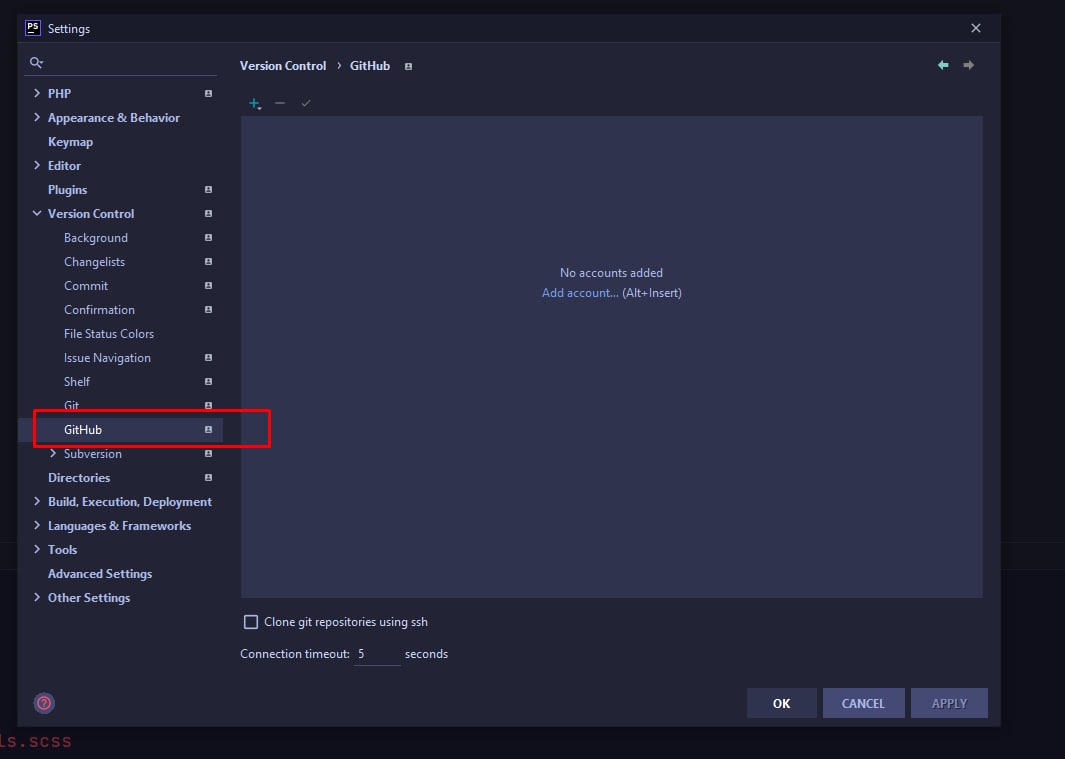Click the add account plus icon
This screenshot has height=759, width=1065.
pos(255,103)
